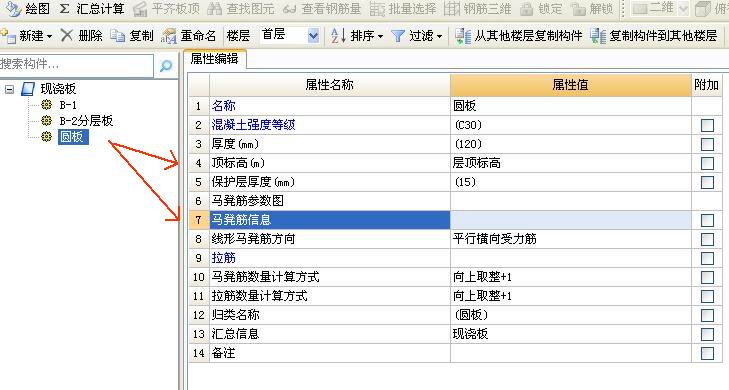Click the 排序 sort icon
The height and width of the screenshot is (390, 729).
point(338,35)
